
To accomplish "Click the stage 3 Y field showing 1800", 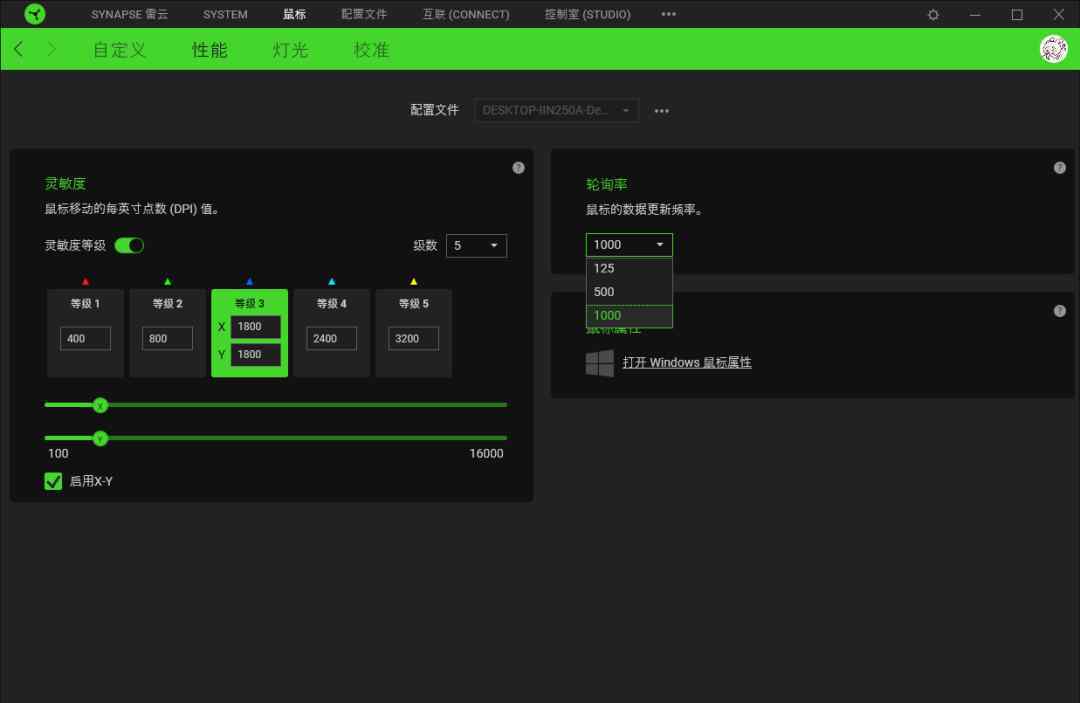I will pos(256,355).
